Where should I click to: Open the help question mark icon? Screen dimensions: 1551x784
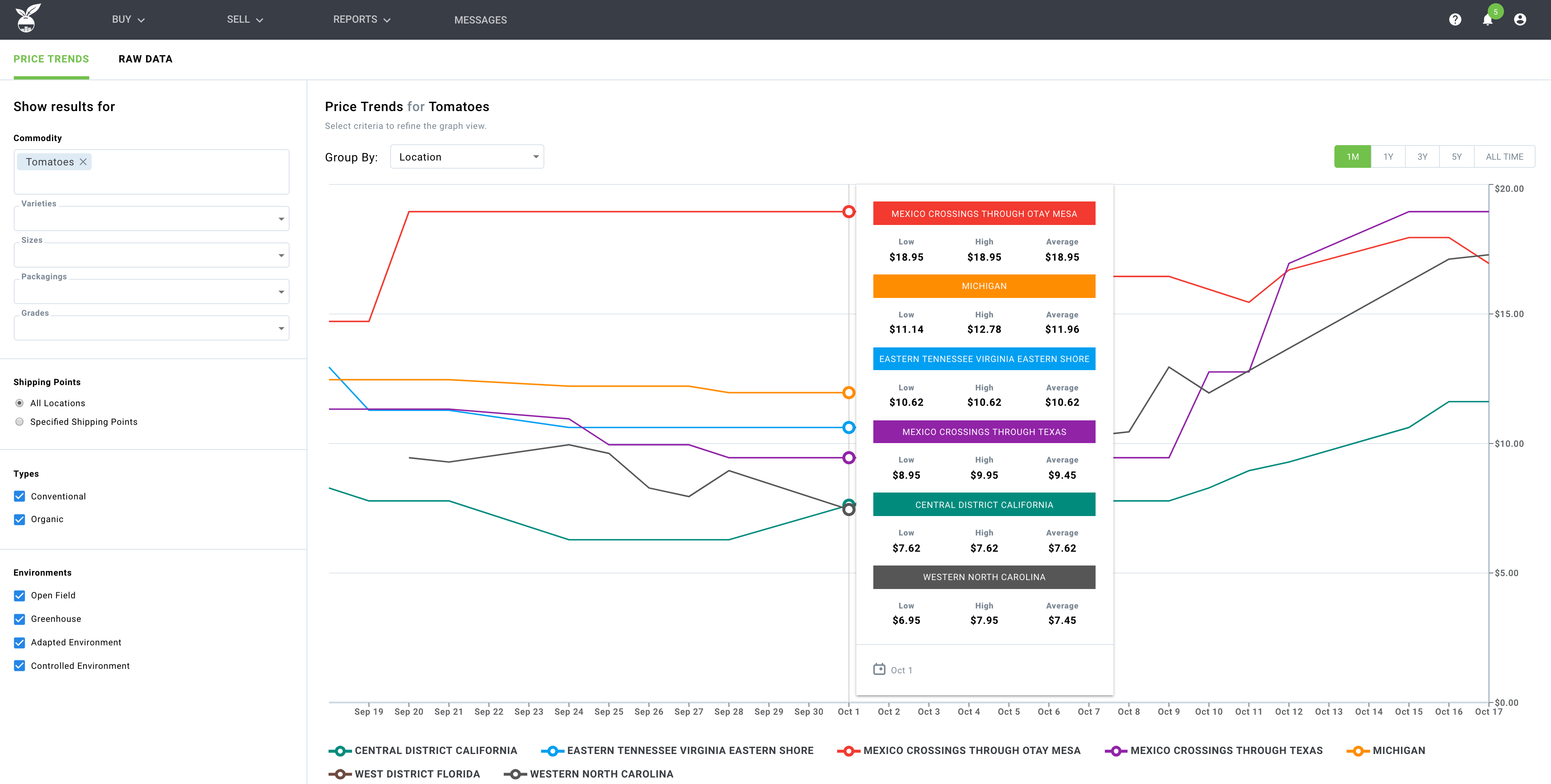[1454, 20]
